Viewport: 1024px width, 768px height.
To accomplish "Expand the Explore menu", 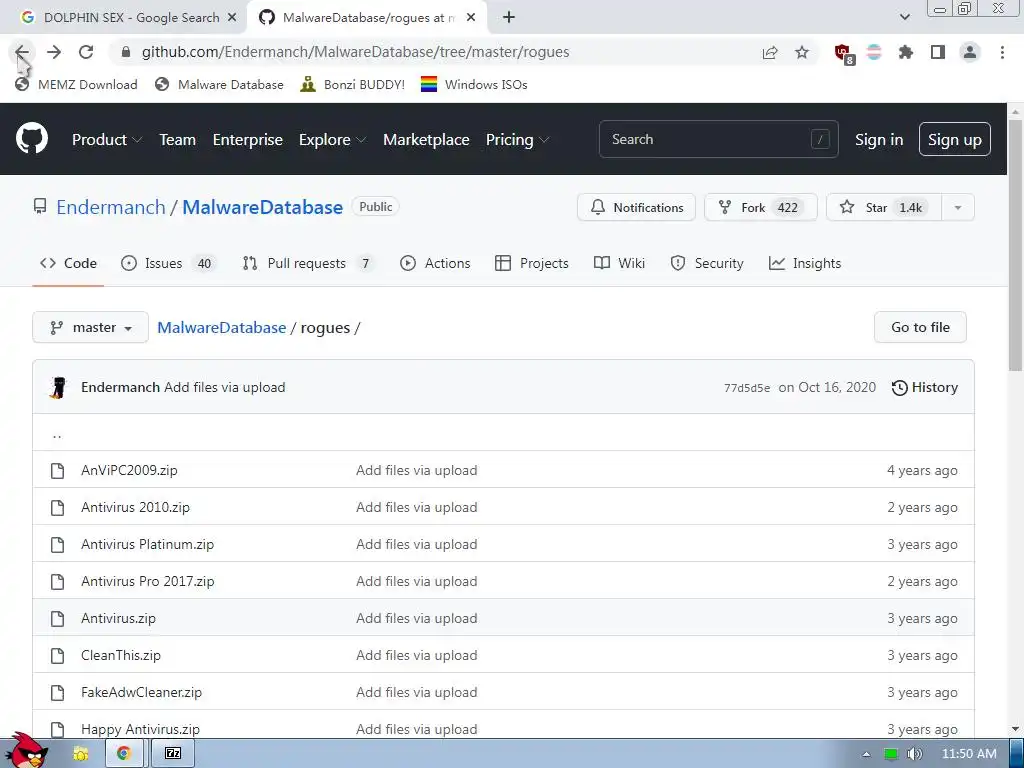I will [x=332, y=139].
